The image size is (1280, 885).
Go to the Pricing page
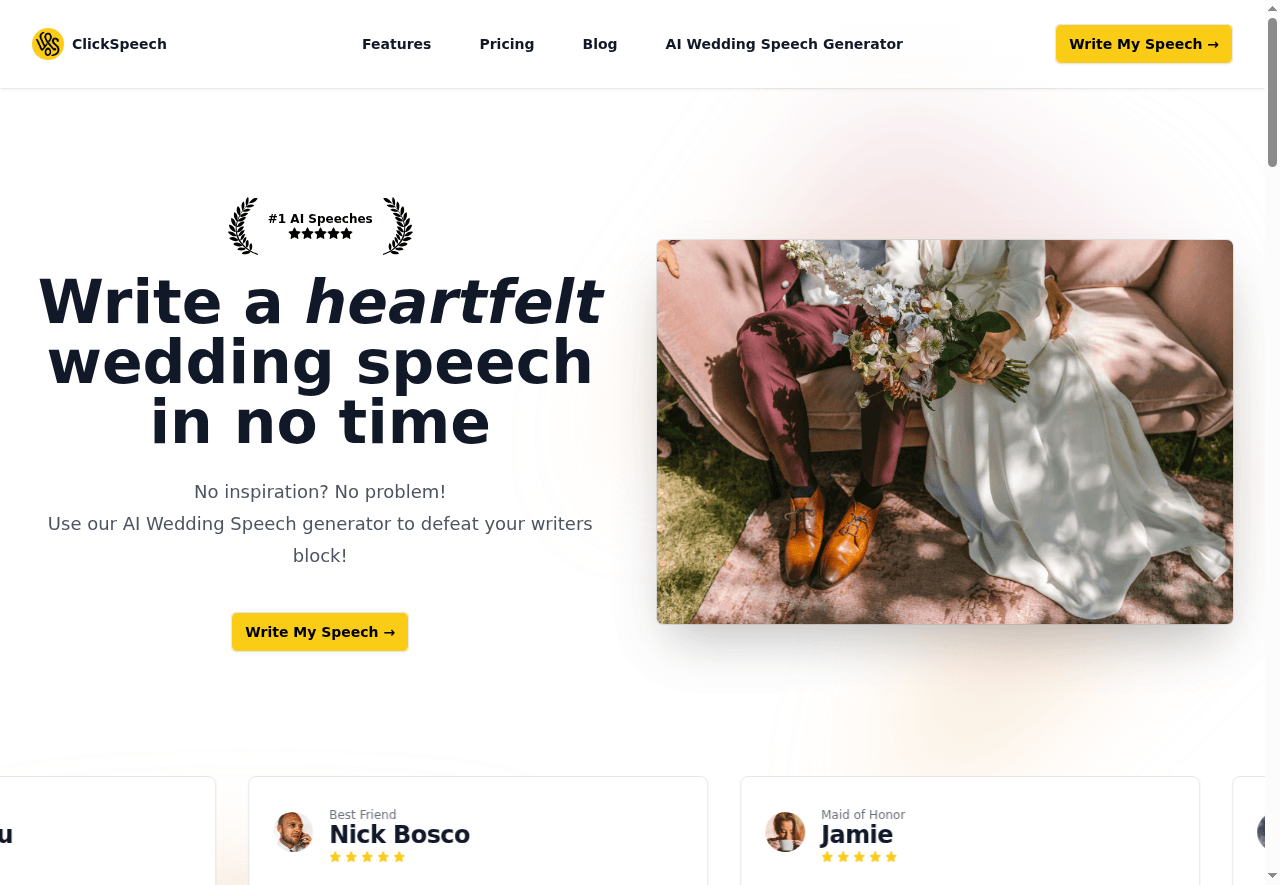(507, 44)
